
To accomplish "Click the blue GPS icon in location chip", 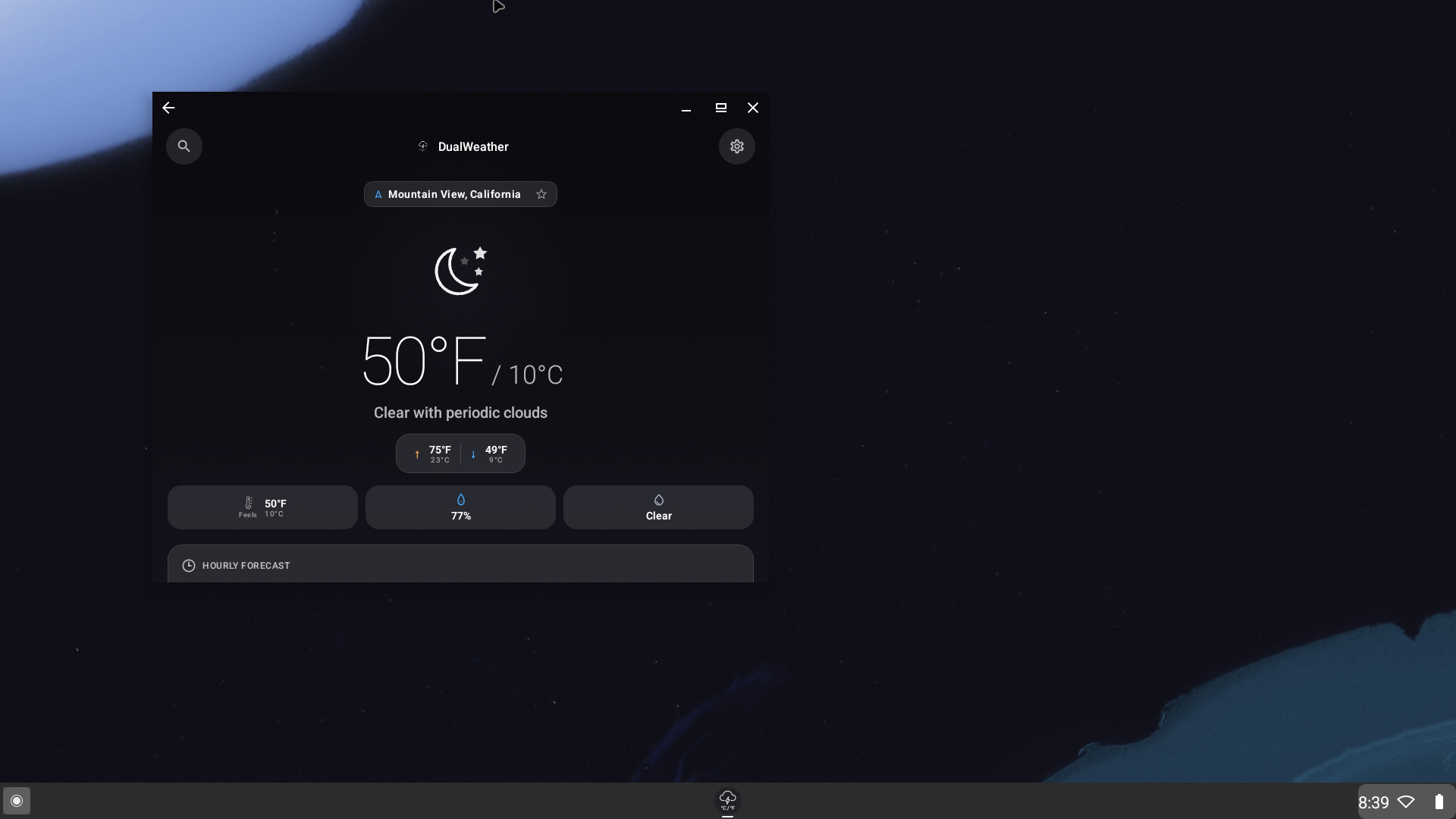I will 378,194.
